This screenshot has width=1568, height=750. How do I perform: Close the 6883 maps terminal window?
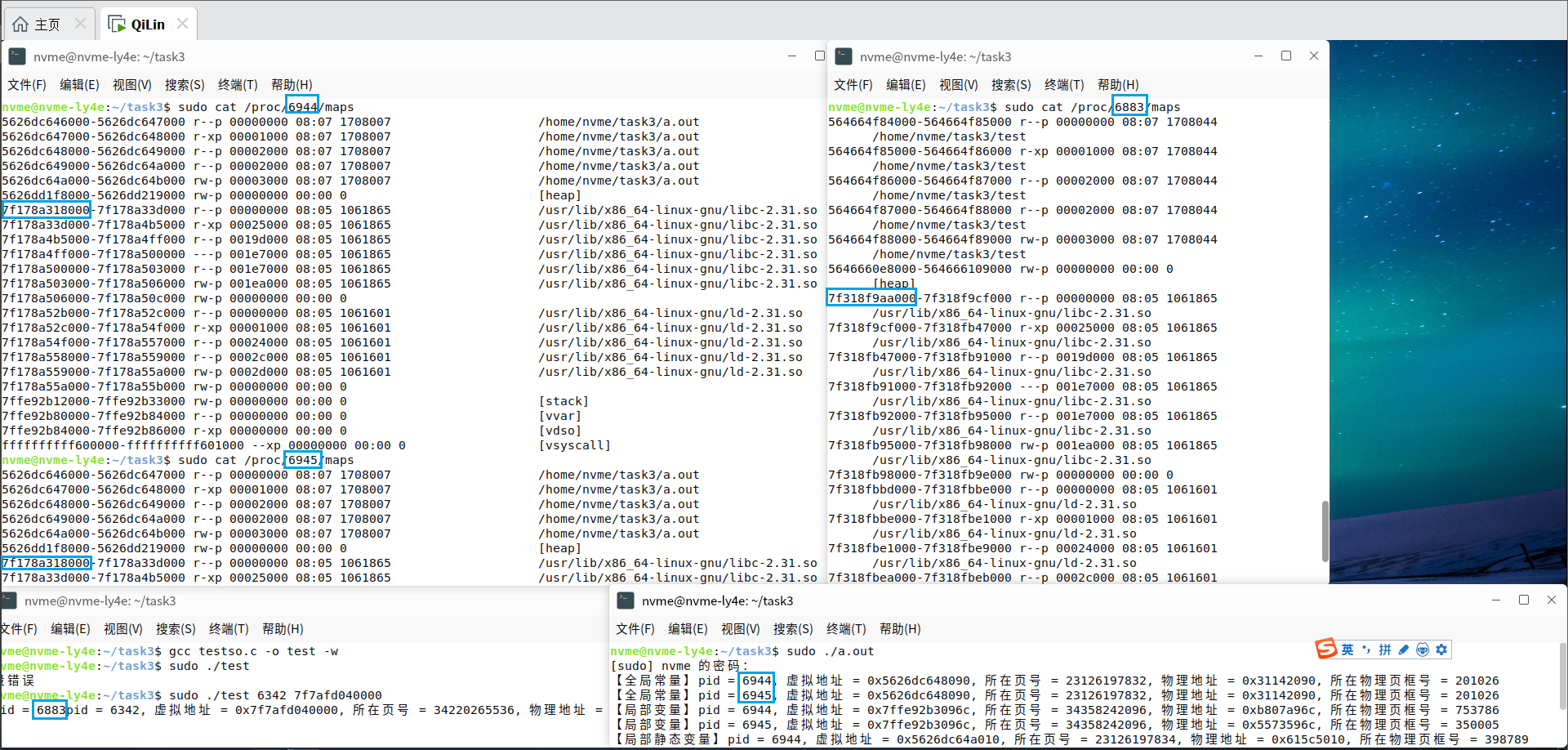pos(1314,56)
